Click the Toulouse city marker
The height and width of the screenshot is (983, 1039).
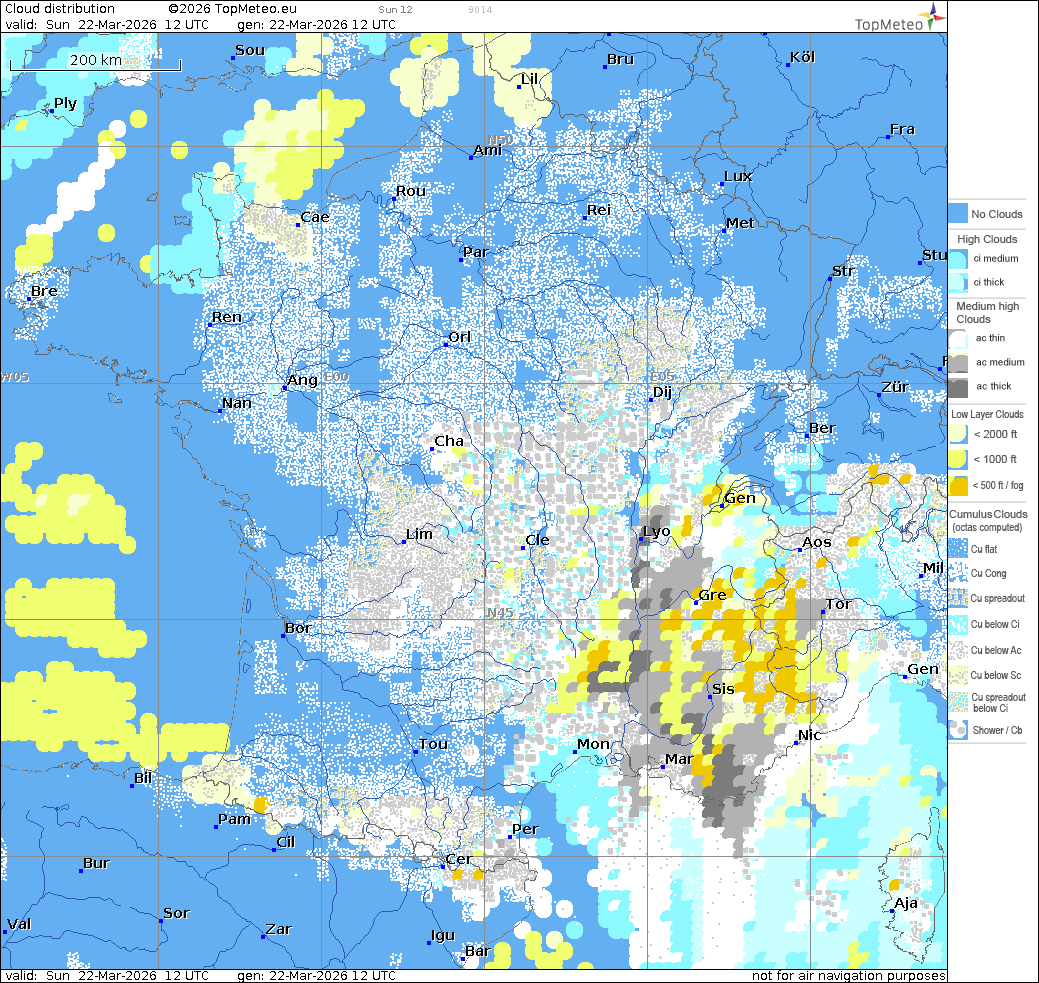[x=416, y=752]
